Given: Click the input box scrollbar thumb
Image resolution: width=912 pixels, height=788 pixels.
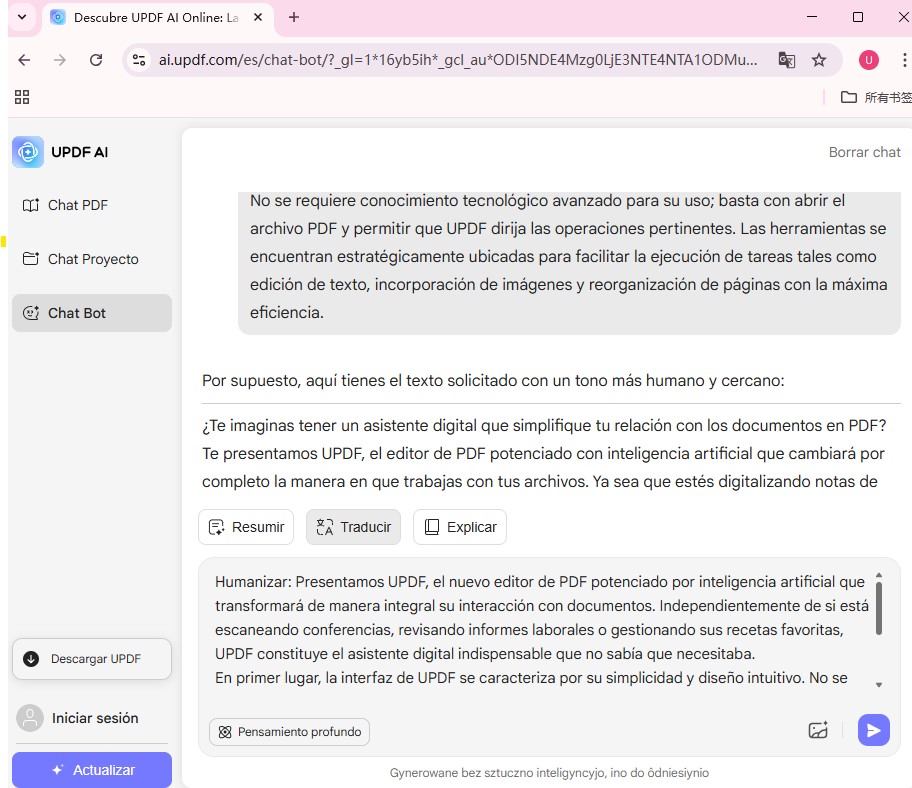Looking at the screenshot, I should (879, 608).
